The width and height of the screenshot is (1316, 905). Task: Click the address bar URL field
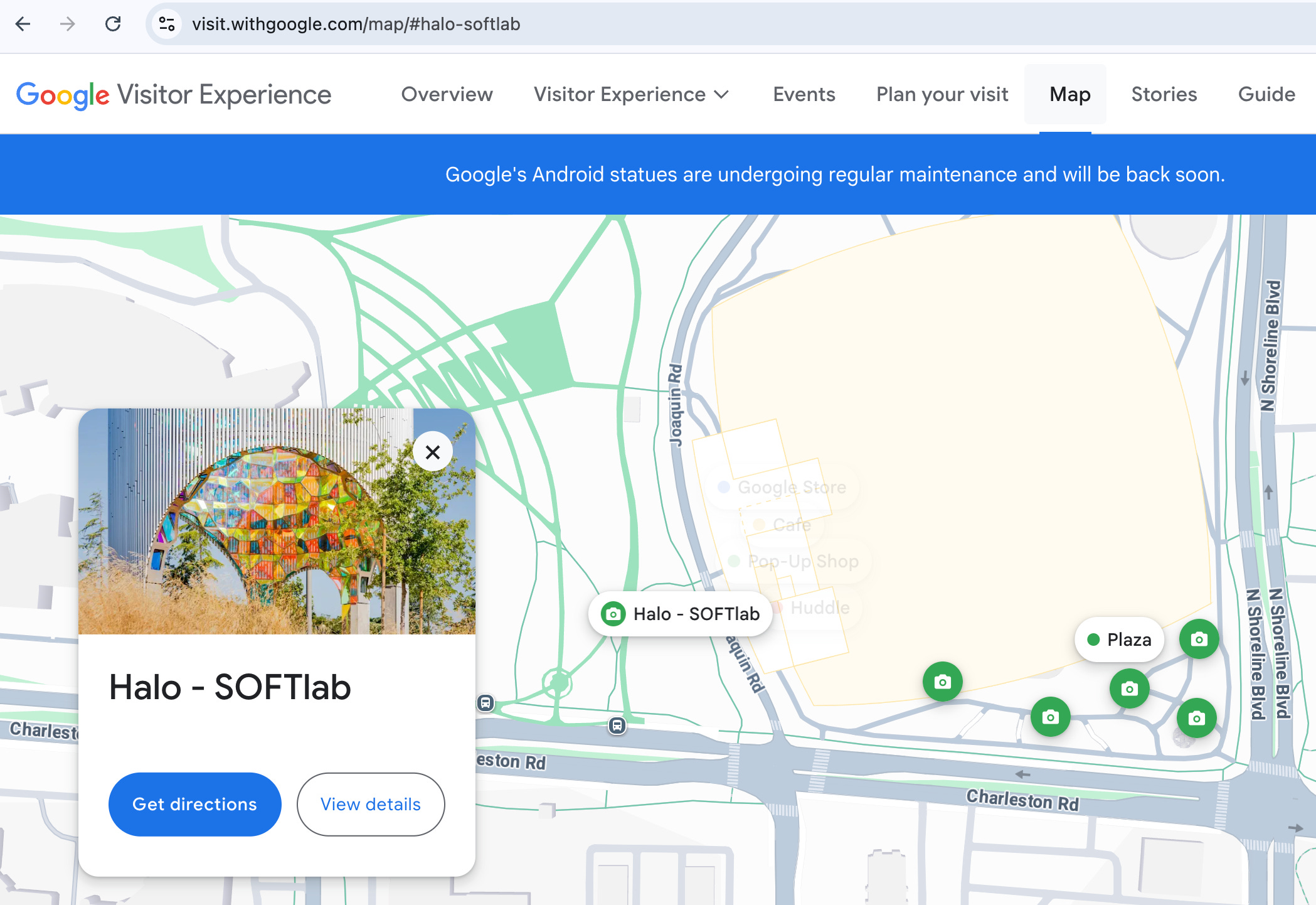pyautogui.click(x=356, y=24)
